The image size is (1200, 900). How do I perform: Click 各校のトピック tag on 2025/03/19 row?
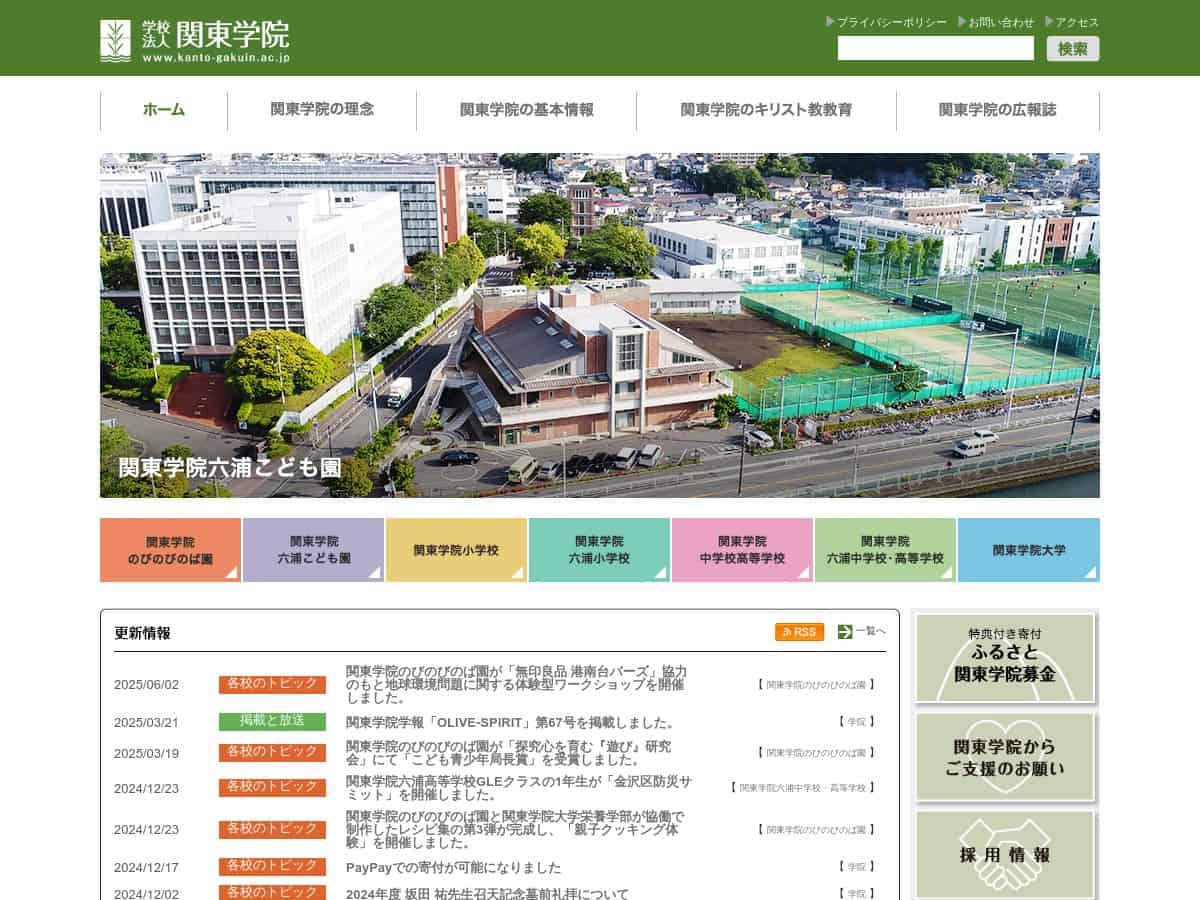tap(272, 752)
